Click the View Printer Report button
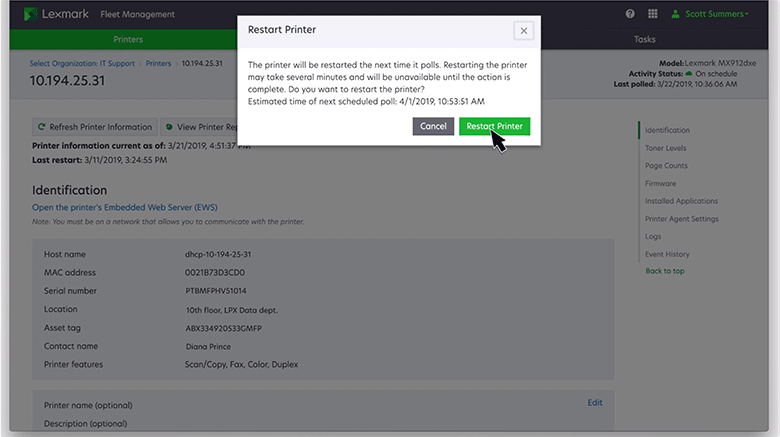Viewport: 780px width, 437px height. 198,127
